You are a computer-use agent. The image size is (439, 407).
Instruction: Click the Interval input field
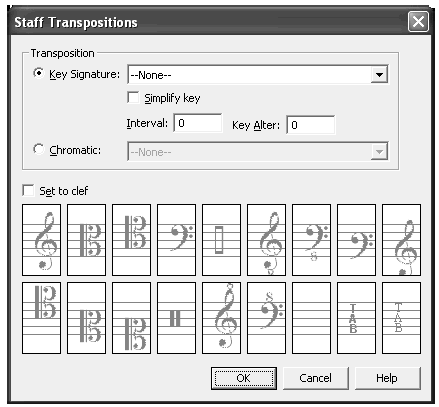click(x=198, y=123)
